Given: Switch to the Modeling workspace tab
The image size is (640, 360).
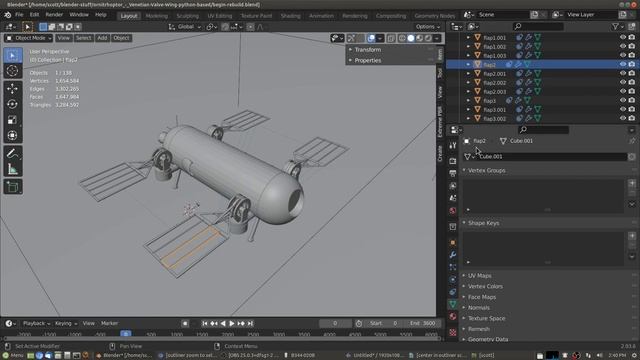Looking at the screenshot, I should [157, 16].
